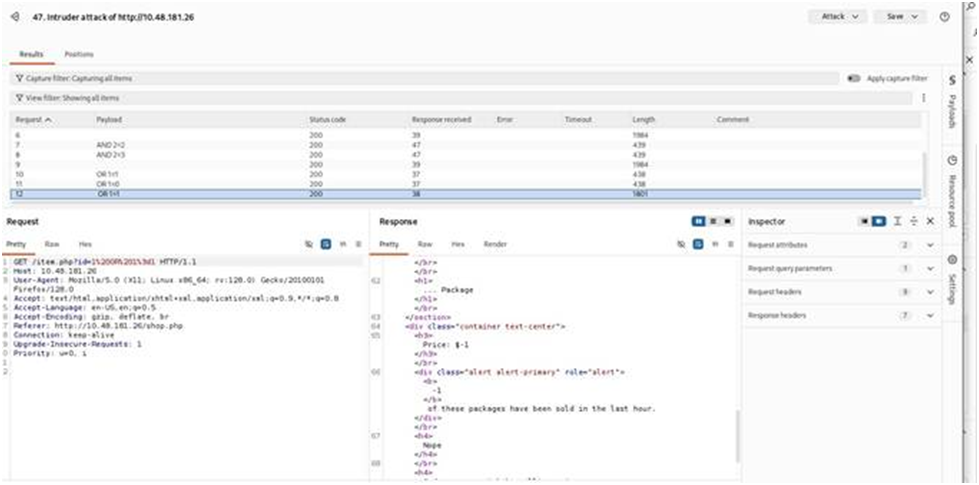Click the first Inspector layout icon

coord(865,222)
